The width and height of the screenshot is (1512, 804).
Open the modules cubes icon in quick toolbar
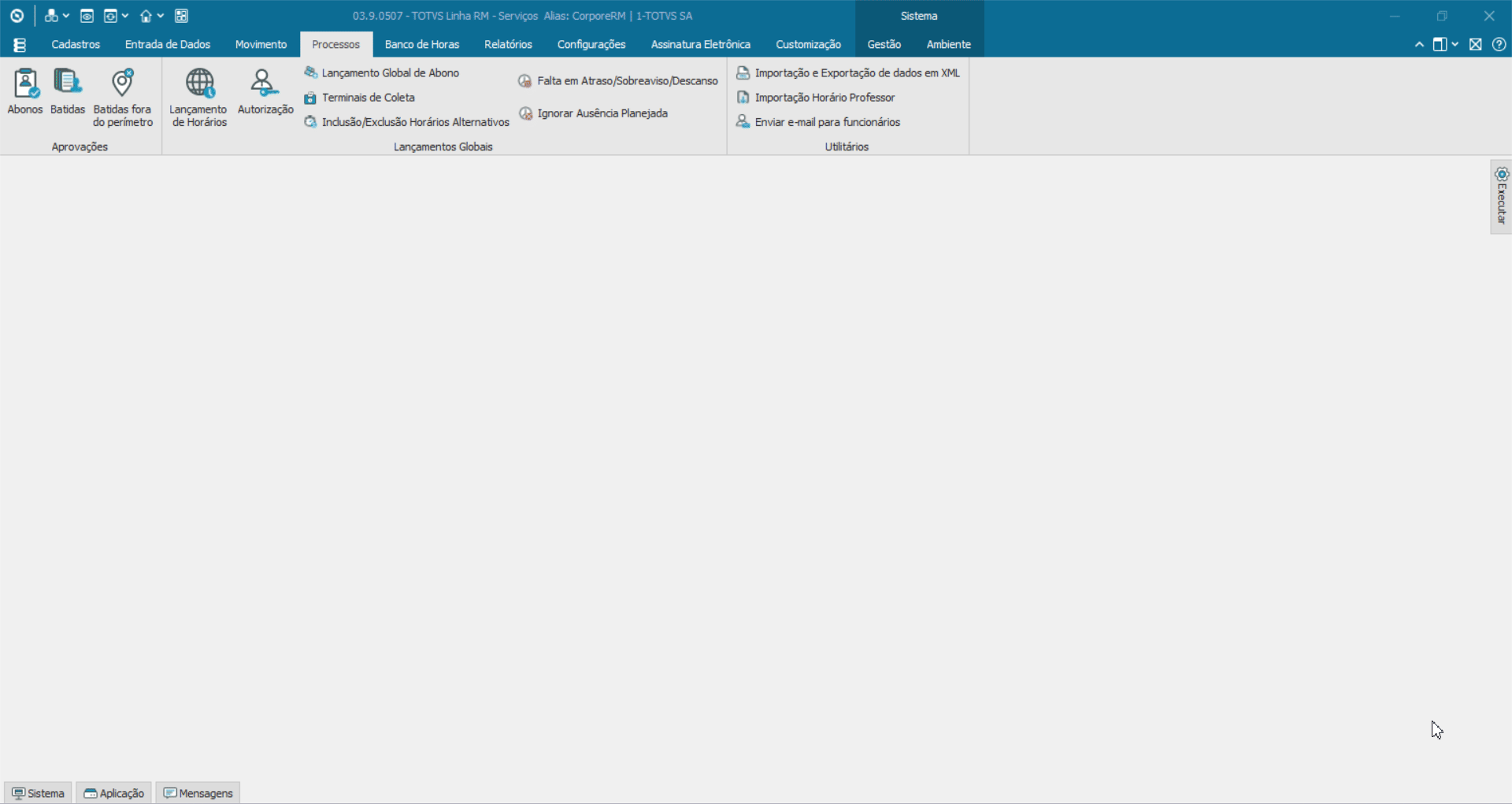(x=51, y=16)
